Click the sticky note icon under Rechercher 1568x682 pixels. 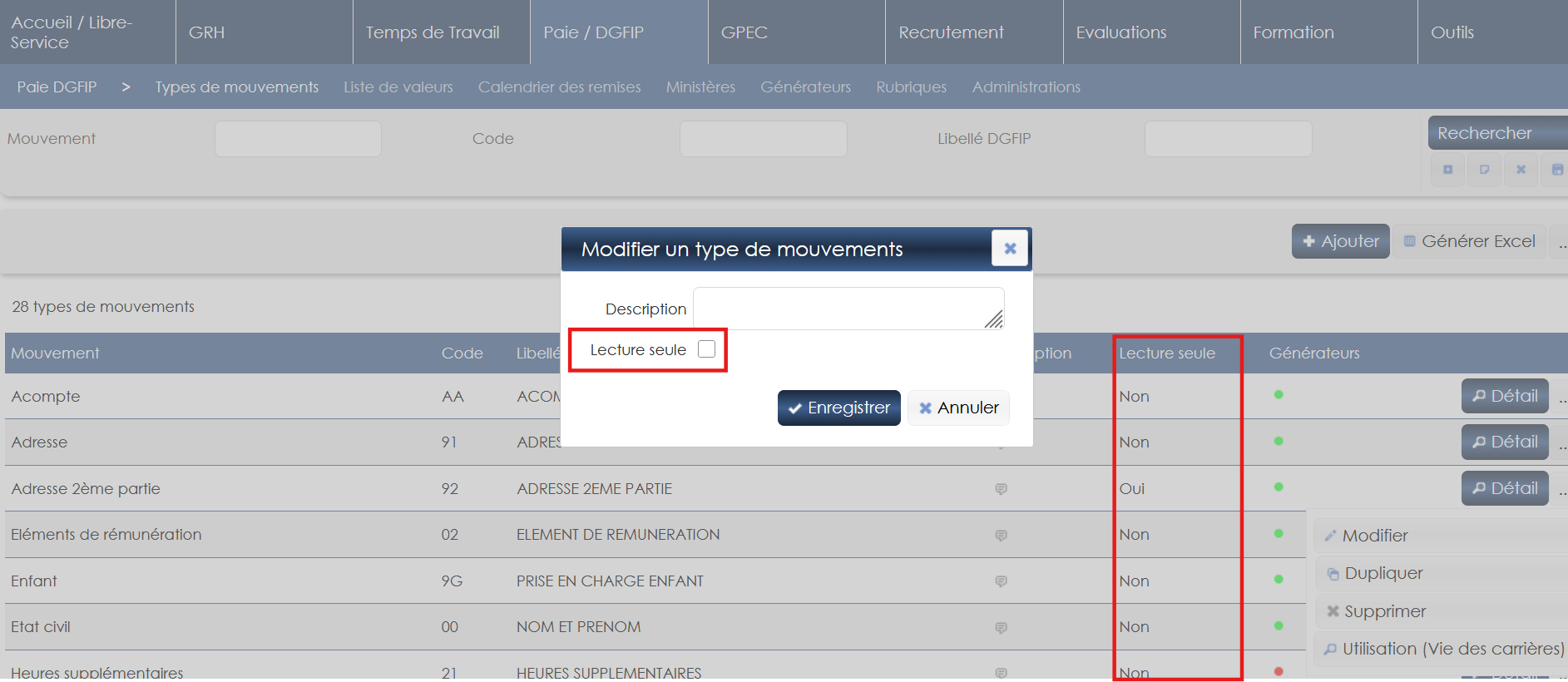(1484, 170)
